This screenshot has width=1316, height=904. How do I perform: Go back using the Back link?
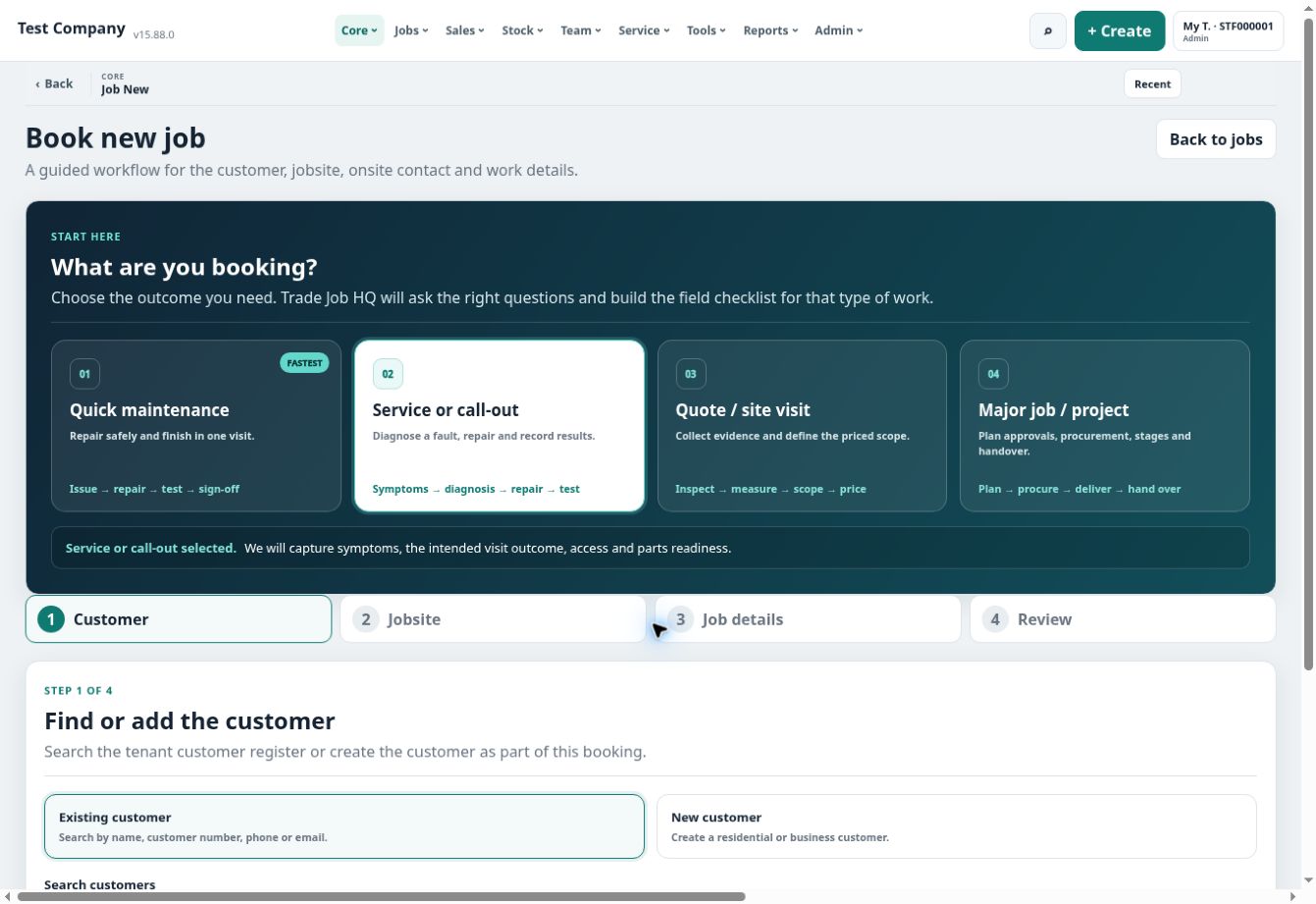point(54,83)
